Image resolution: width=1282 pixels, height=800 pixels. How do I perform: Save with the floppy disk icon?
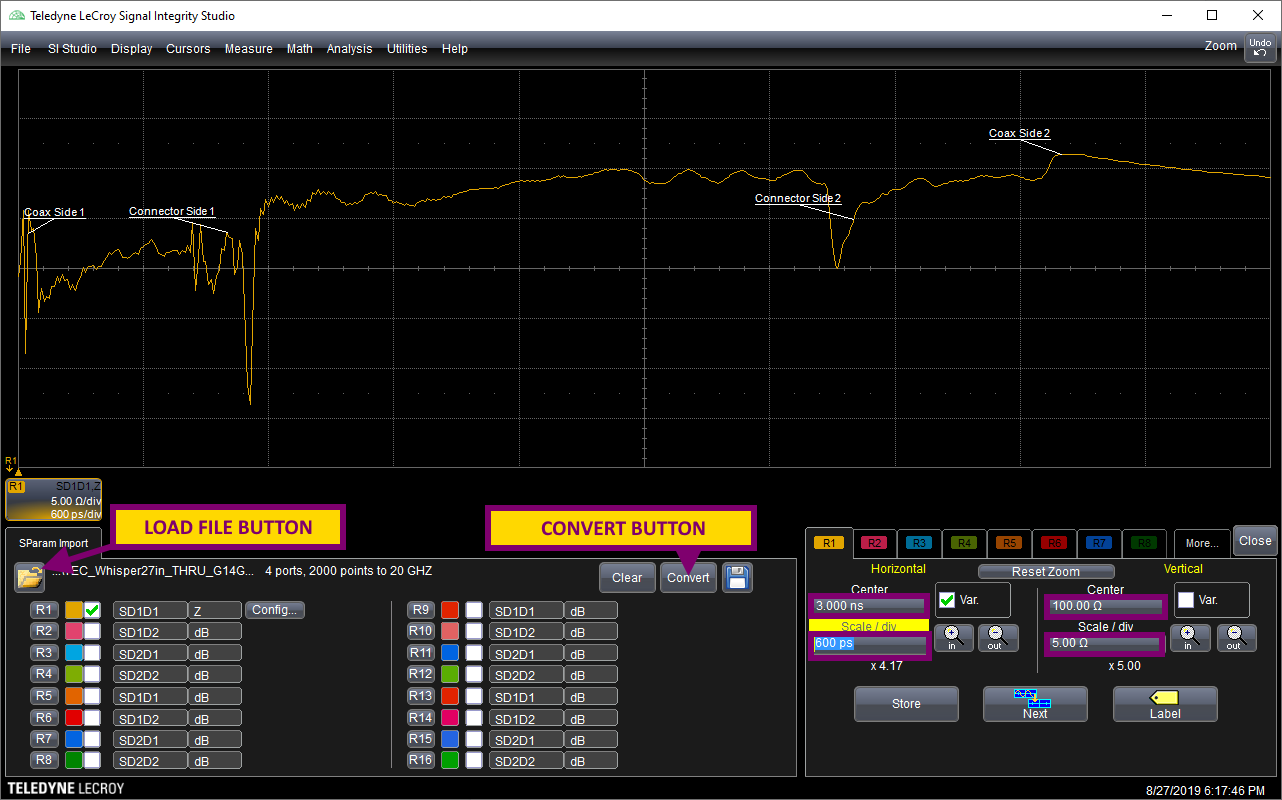(x=738, y=578)
